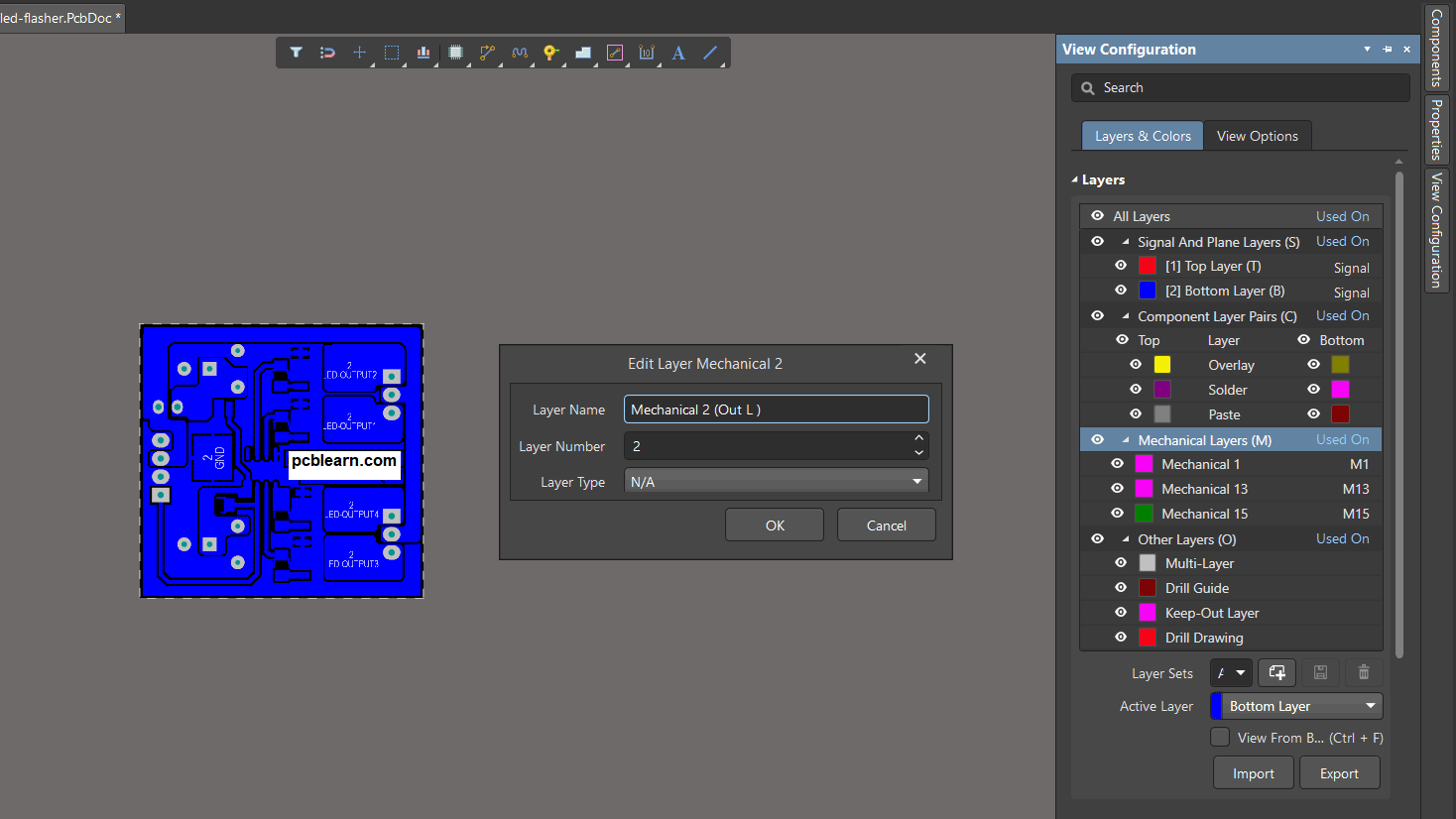Click the selection filter funnel icon
This screenshot has height=819, width=1456.
pos(296,53)
